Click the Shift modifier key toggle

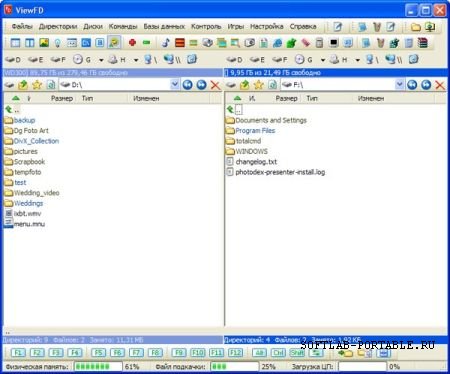click(297, 353)
